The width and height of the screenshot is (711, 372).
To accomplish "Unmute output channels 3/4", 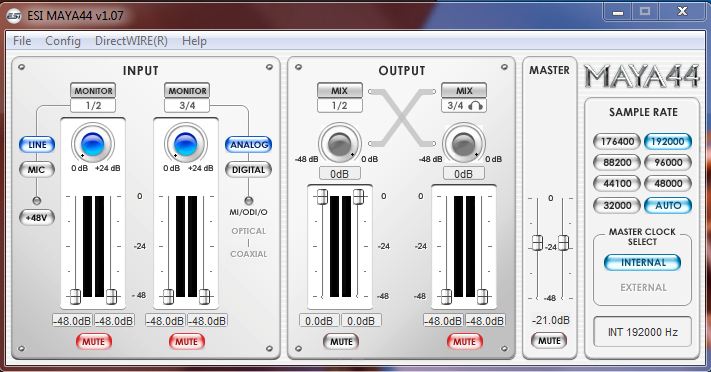I will tap(465, 342).
